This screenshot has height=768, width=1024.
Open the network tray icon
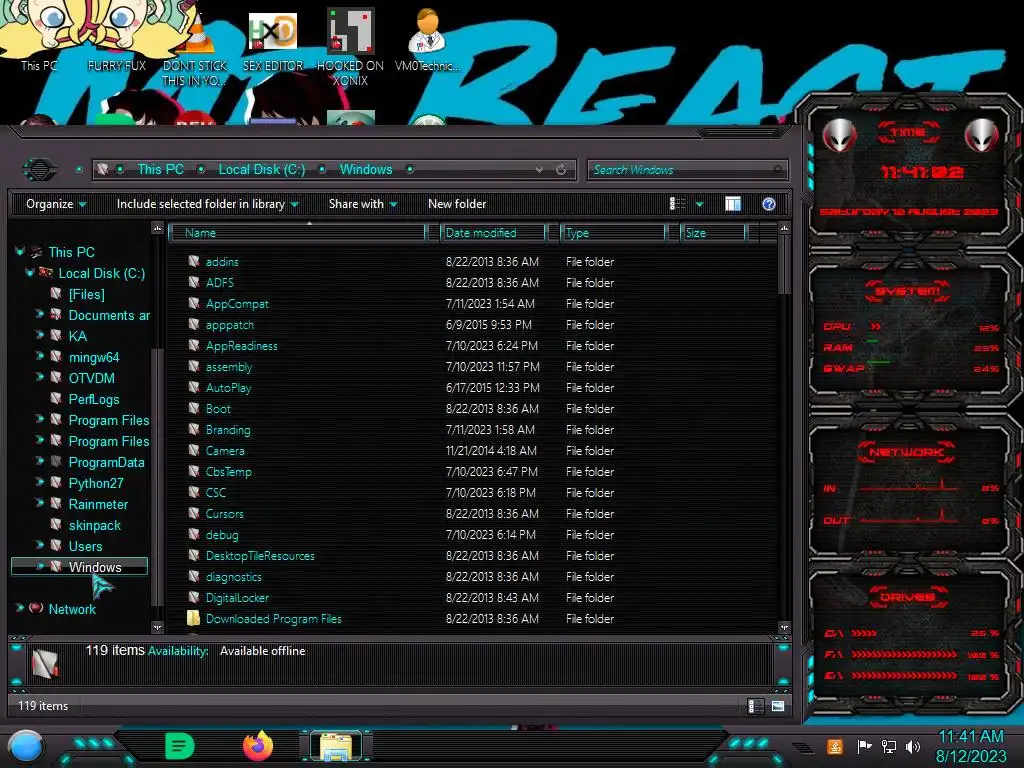point(889,746)
